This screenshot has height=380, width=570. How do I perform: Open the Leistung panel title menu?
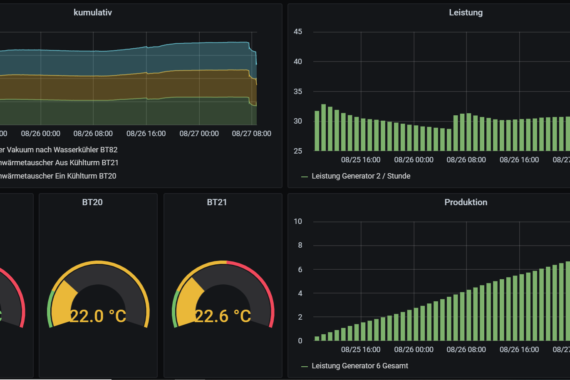pyautogui.click(x=466, y=12)
